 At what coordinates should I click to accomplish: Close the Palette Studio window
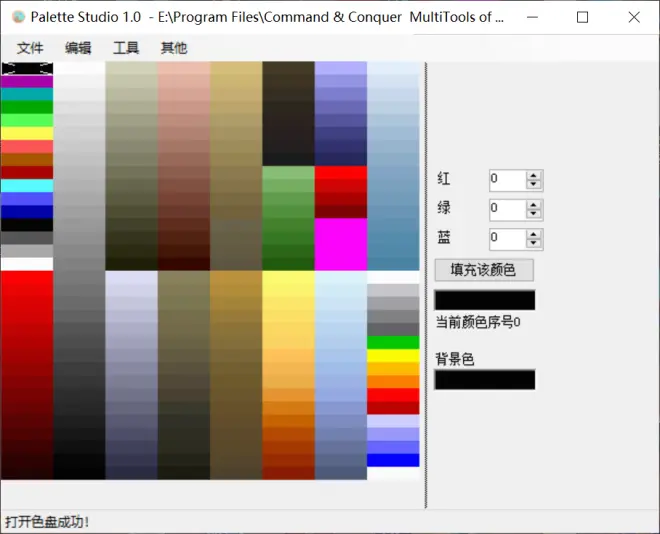tap(634, 17)
